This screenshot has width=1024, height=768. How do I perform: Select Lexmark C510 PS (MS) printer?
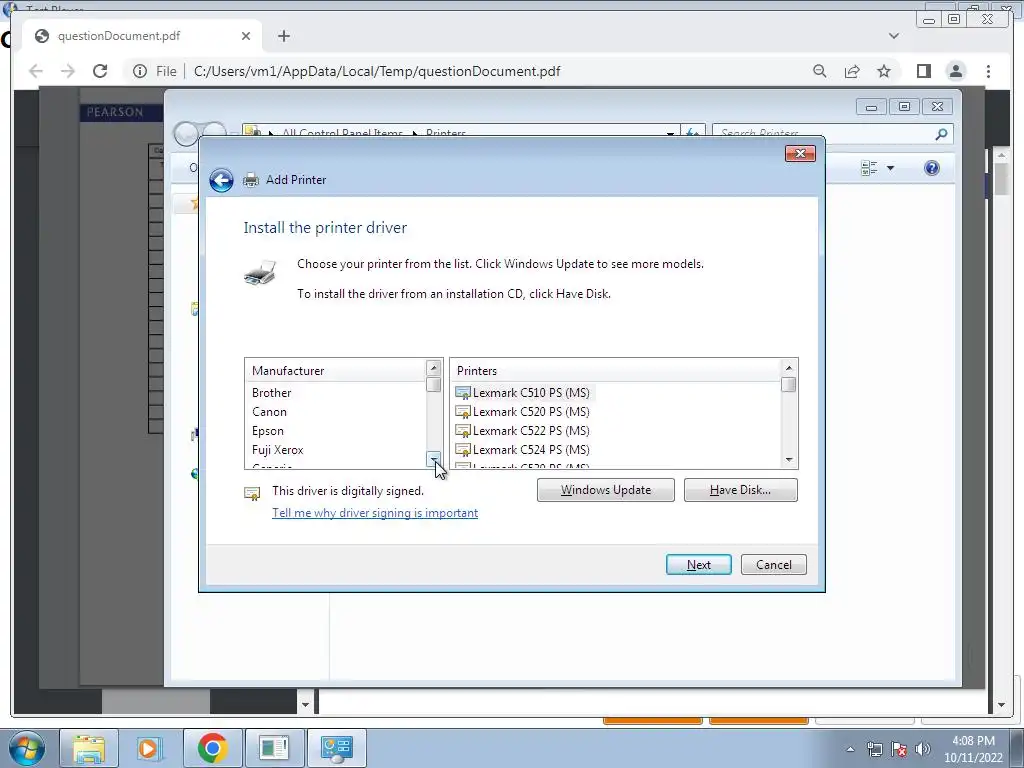pyautogui.click(x=523, y=392)
